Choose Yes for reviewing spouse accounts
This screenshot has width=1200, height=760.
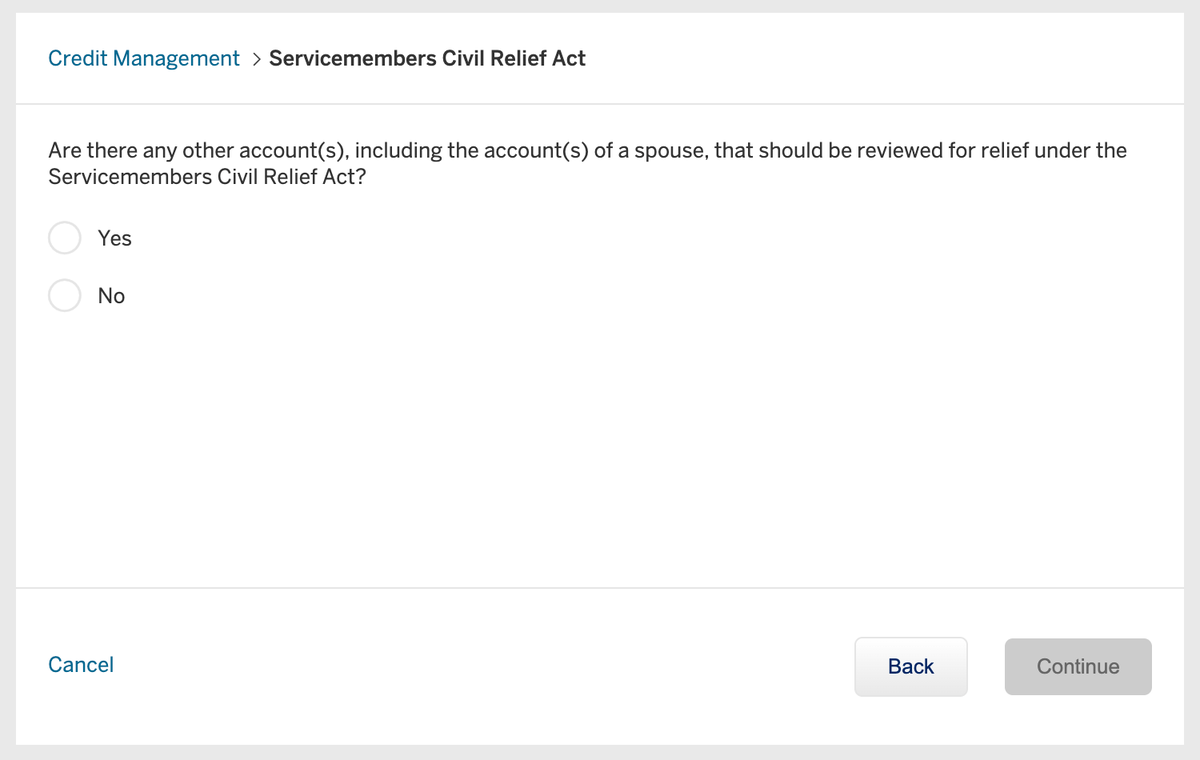point(64,237)
